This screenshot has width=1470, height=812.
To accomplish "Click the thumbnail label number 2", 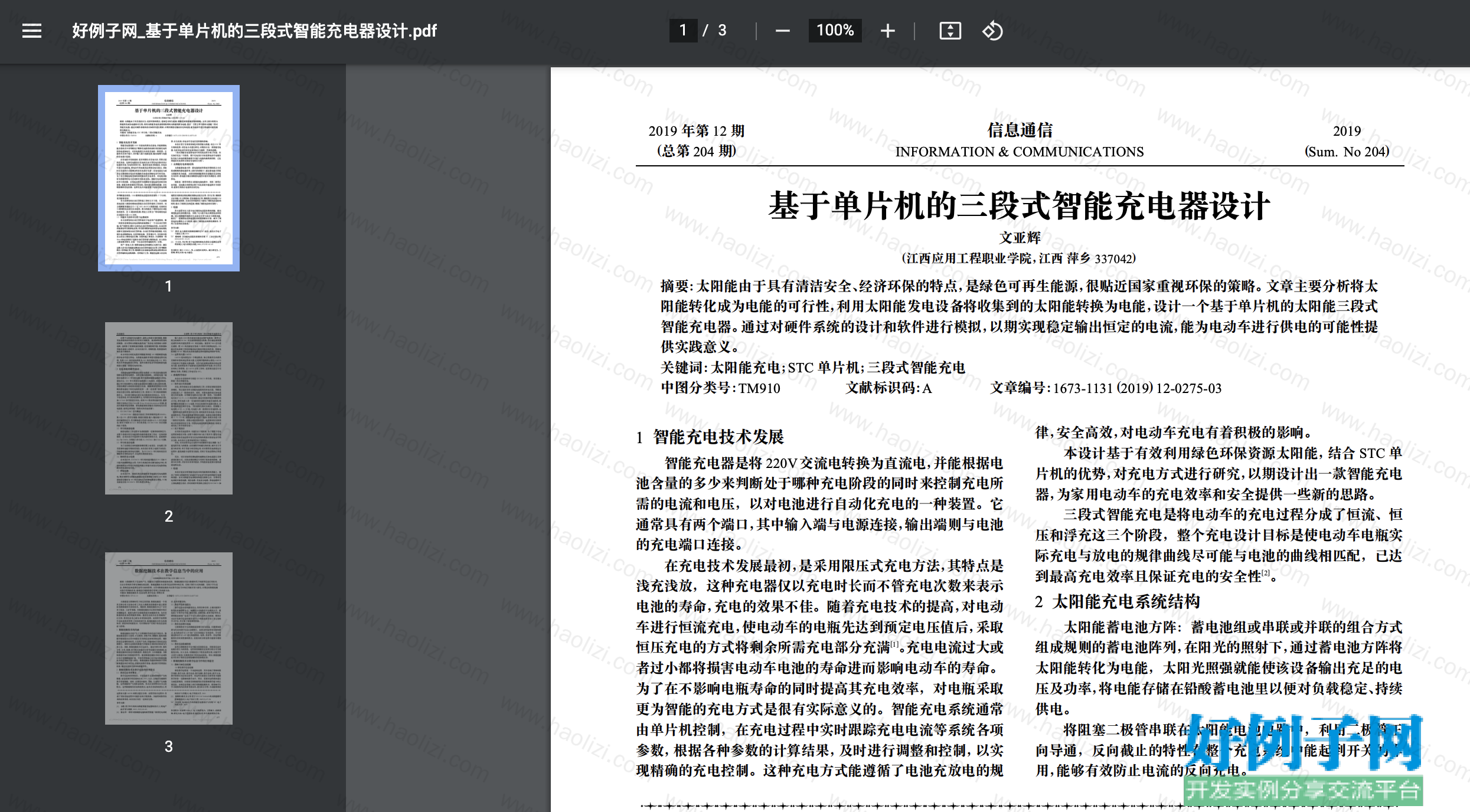I will click(x=169, y=516).
